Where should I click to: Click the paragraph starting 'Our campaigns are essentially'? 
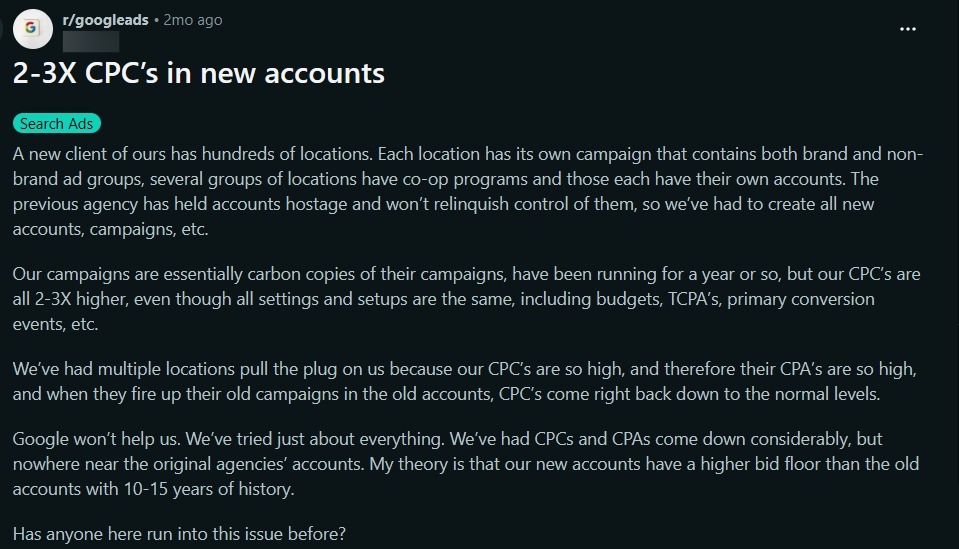coord(467,299)
